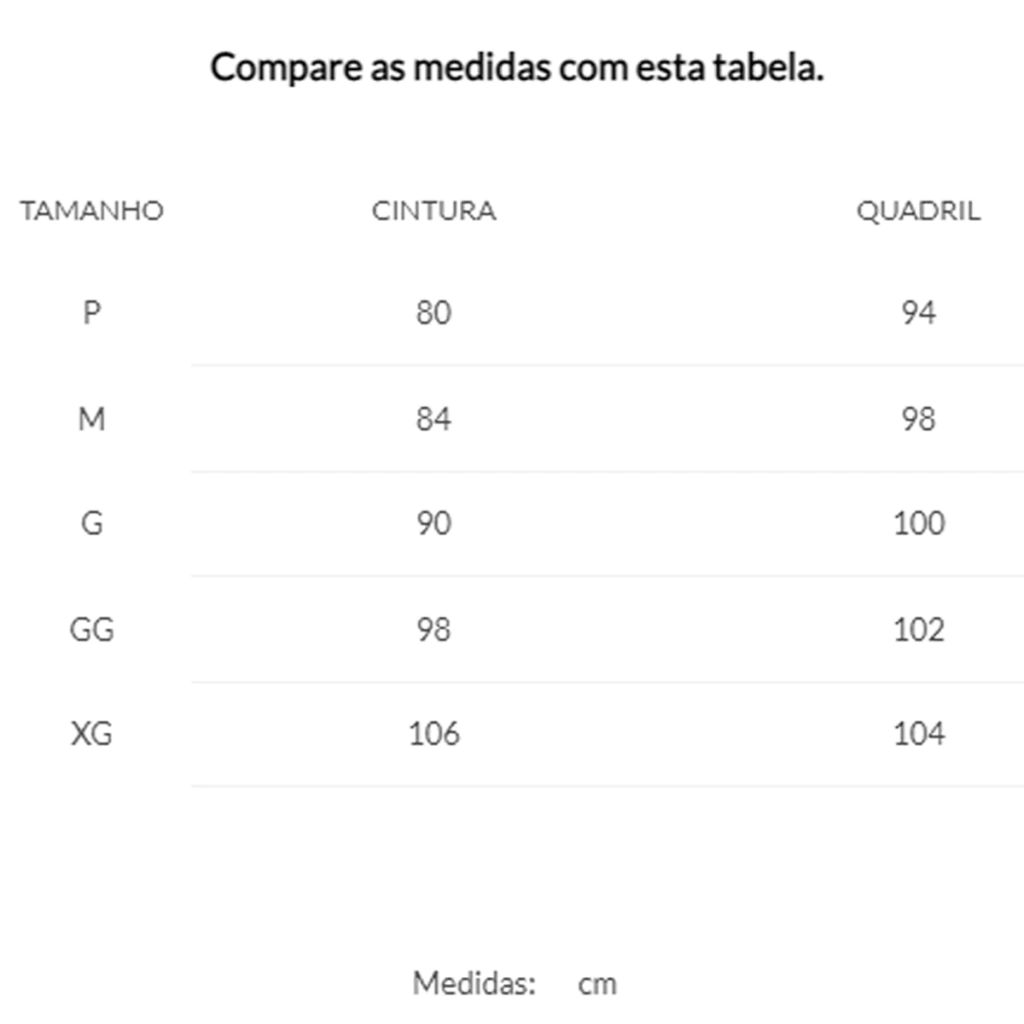
Task: Click the GG cintura value 98
Action: tap(434, 630)
